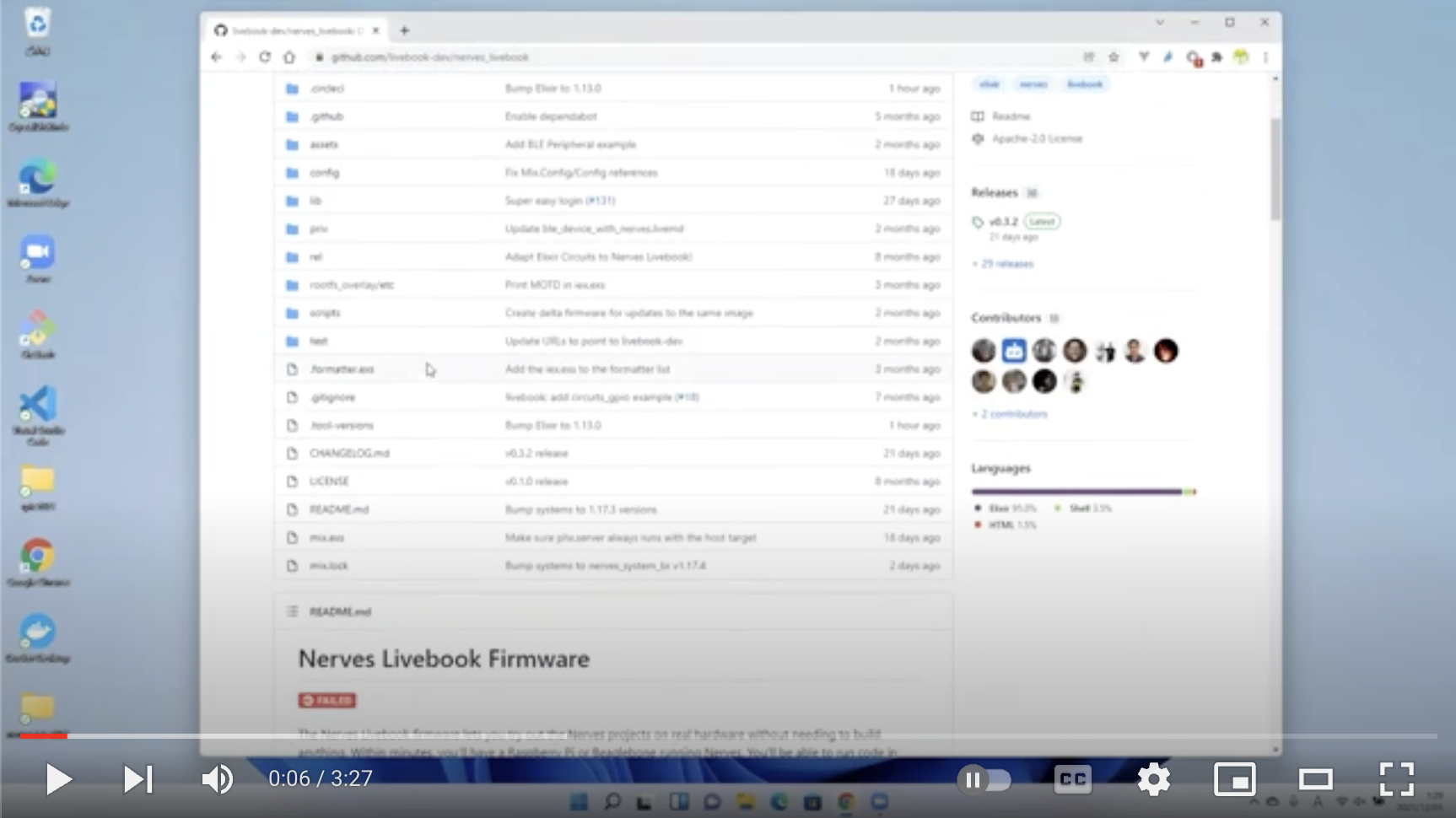Viewport: 1456px width, 818px height.
Task: Expand the Chrome tab search chevron
Action: (x=1160, y=23)
